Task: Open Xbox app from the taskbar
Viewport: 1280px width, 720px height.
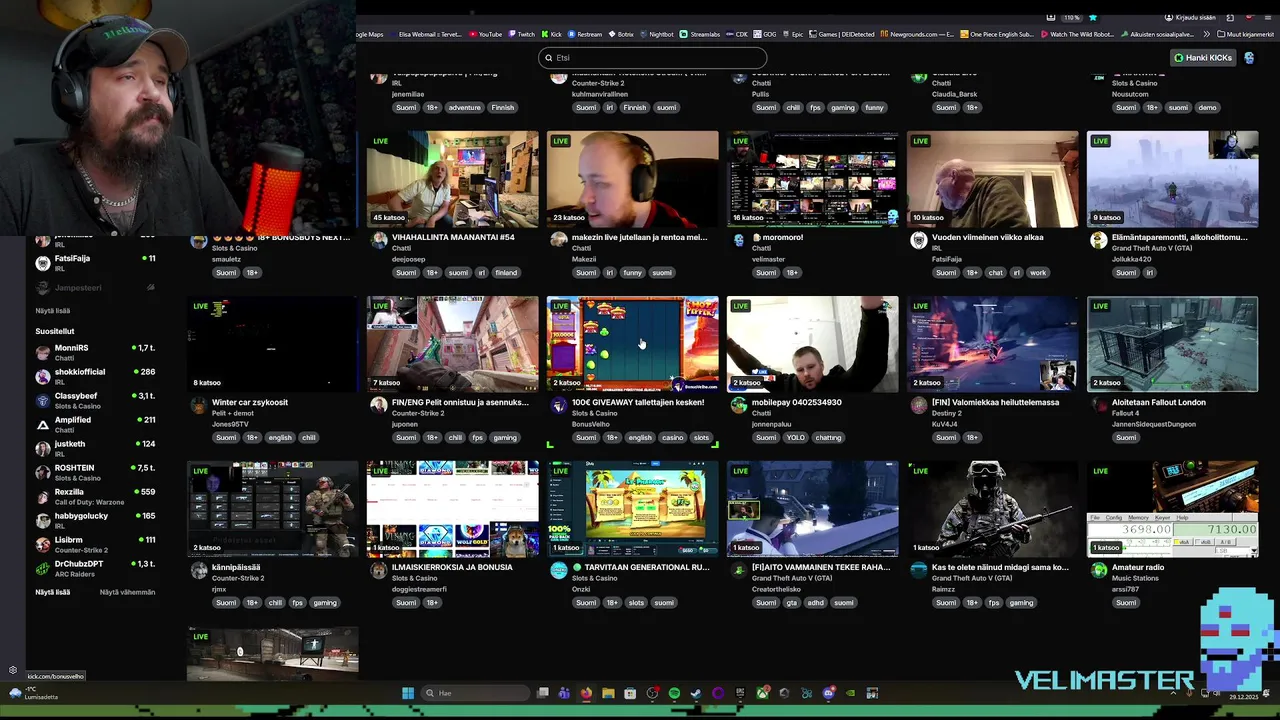Action: (763, 693)
